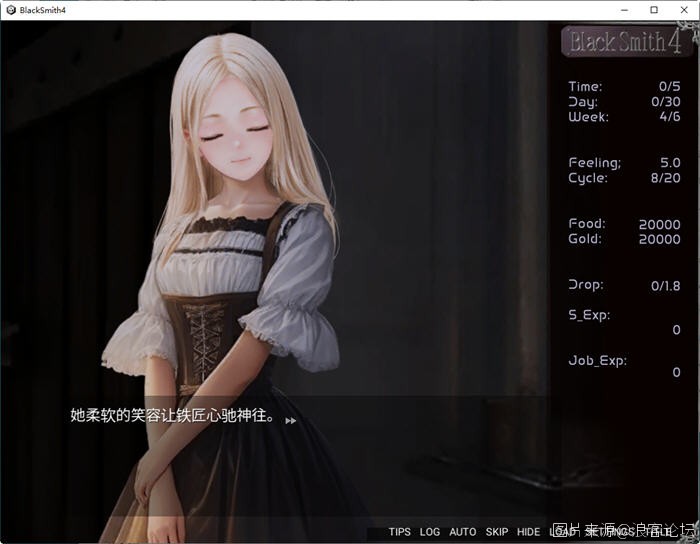Image resolution: width=700 pixels, height=544 pixels.
Task: Open the dialogue LOG
Action: [x=429, y=532]
